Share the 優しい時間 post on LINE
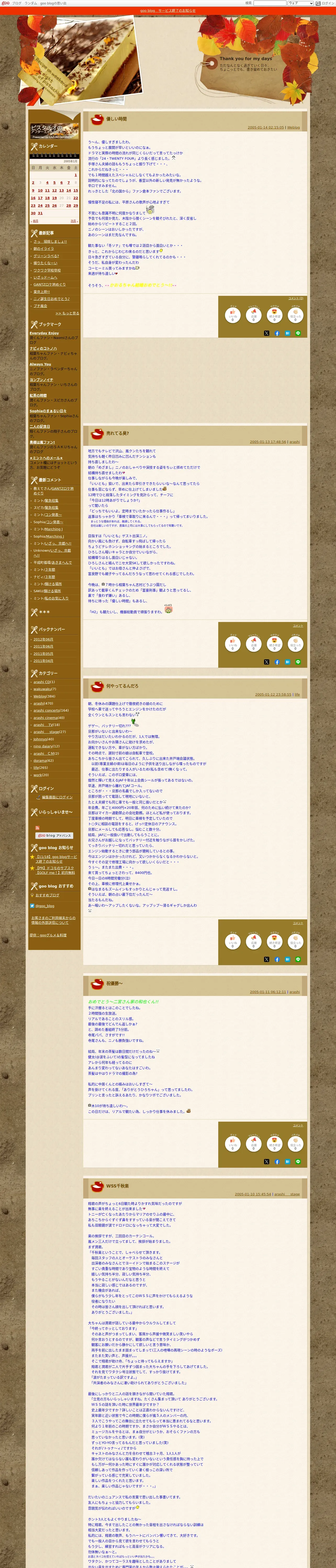The height and width of the screenshot is (1568, 336). point(298,333)
